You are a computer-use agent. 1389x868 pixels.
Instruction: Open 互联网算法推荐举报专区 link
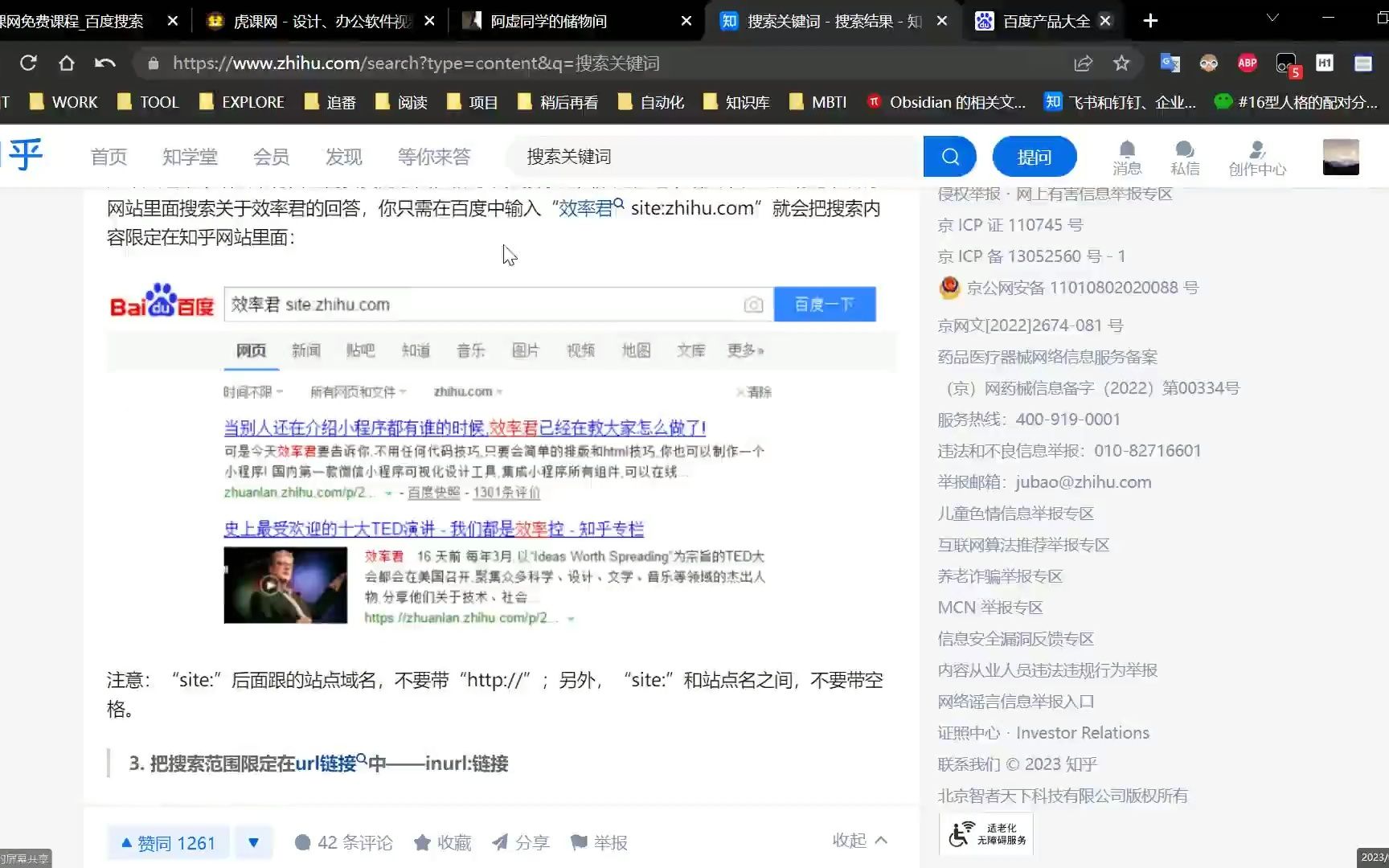tap(1023, 545)
